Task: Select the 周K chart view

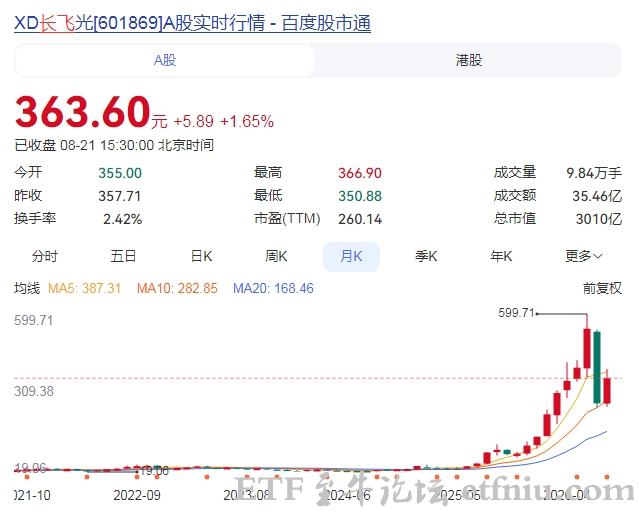Action: (276, 256)
